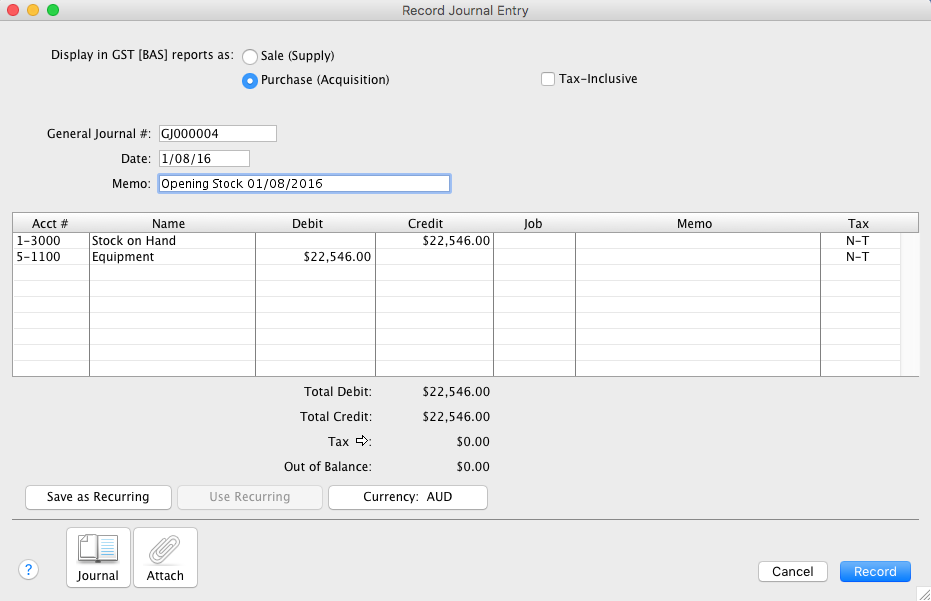Open the Currency: AUD selector
The image size is (931, 601).
click(408, 497)
